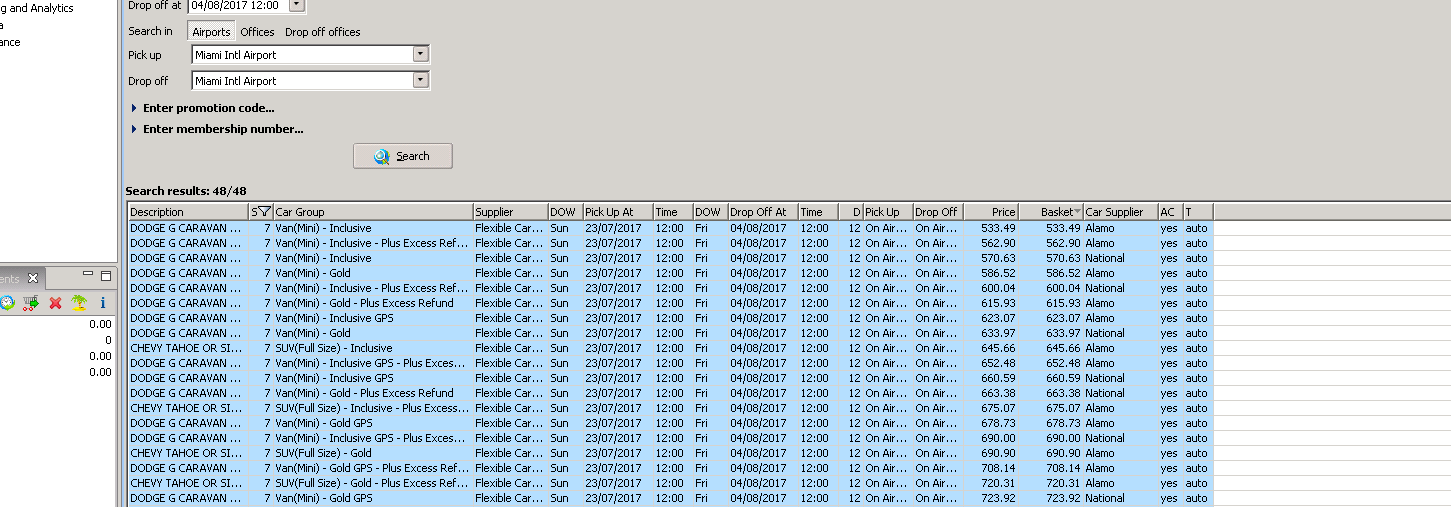Select the Drop off offices tab
The image size is (1451, 507).
pos(323,32)
